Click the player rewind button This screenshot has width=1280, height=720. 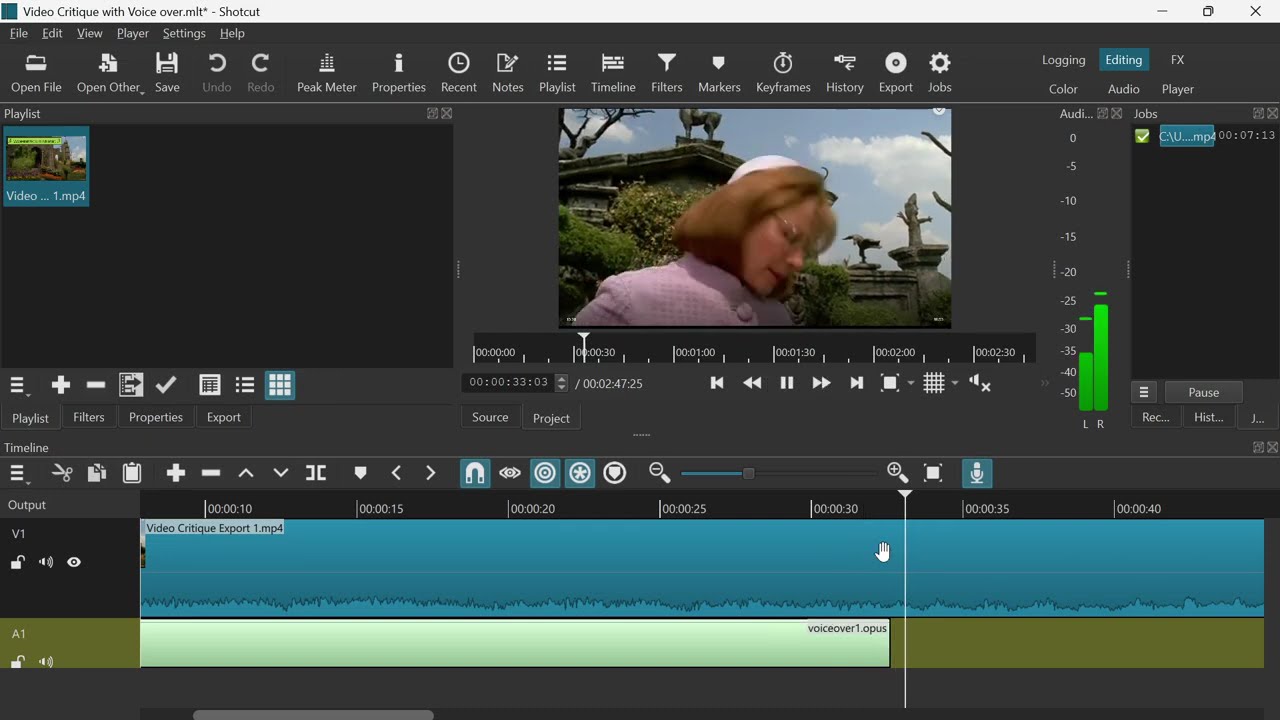tap(752, 383)
